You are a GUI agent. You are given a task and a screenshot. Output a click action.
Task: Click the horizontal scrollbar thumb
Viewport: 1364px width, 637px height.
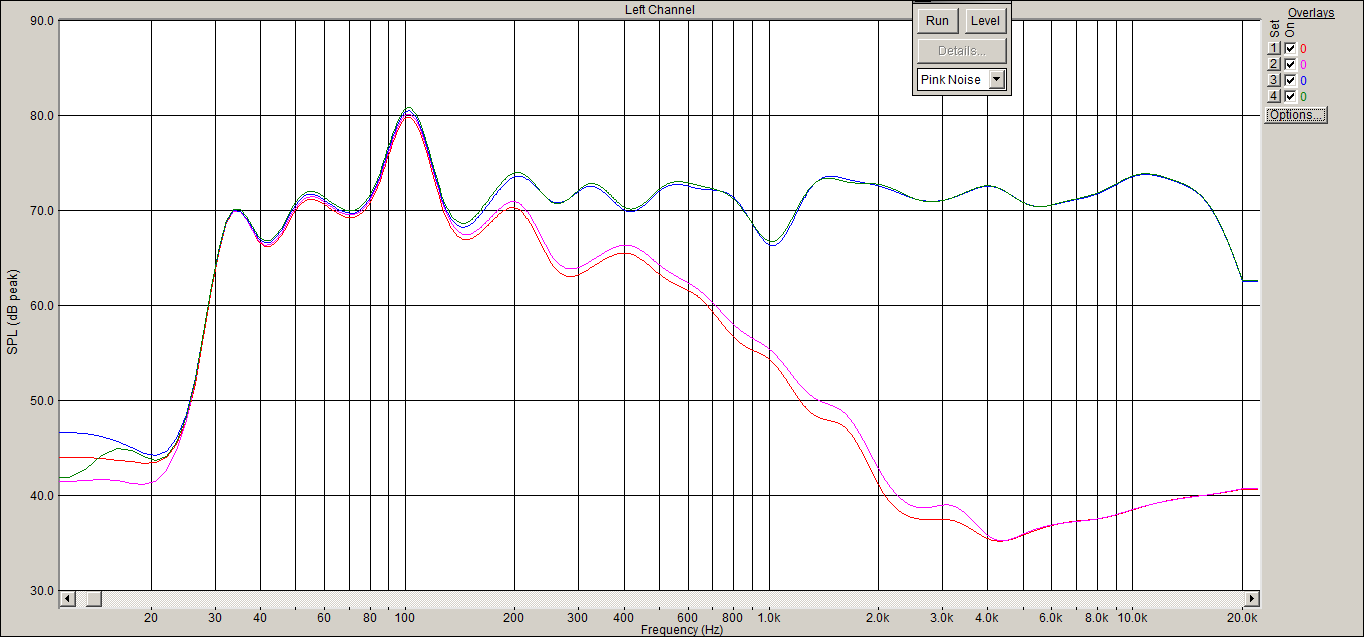pyautogui.click(x=93, y=598)
